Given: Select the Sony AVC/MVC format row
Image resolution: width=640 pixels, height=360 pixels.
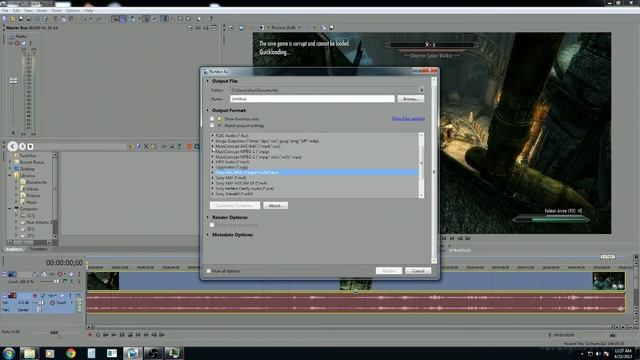Looking at the screenshot, I should [x=315, y=173].
